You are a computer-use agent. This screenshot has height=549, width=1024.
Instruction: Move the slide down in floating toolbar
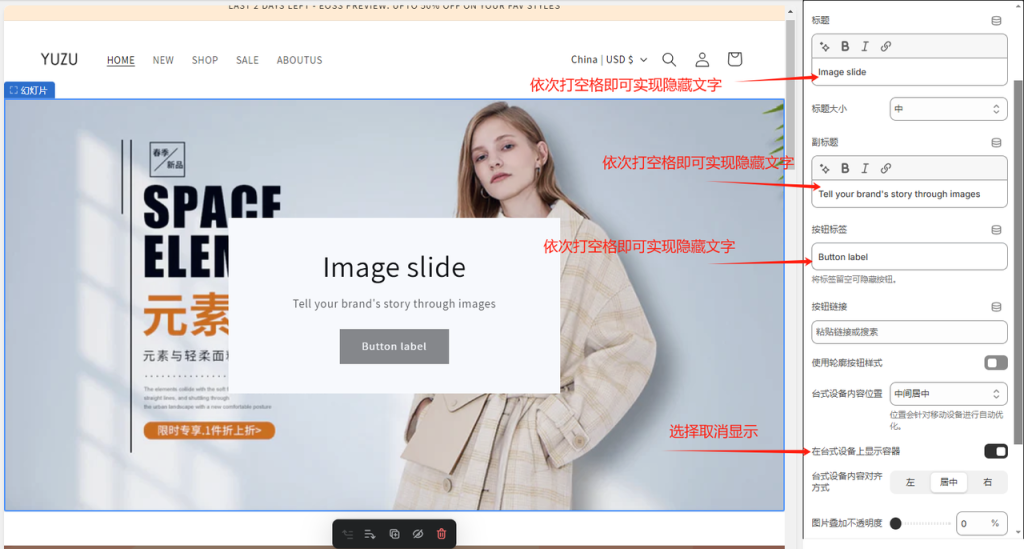tap(370, 534)
